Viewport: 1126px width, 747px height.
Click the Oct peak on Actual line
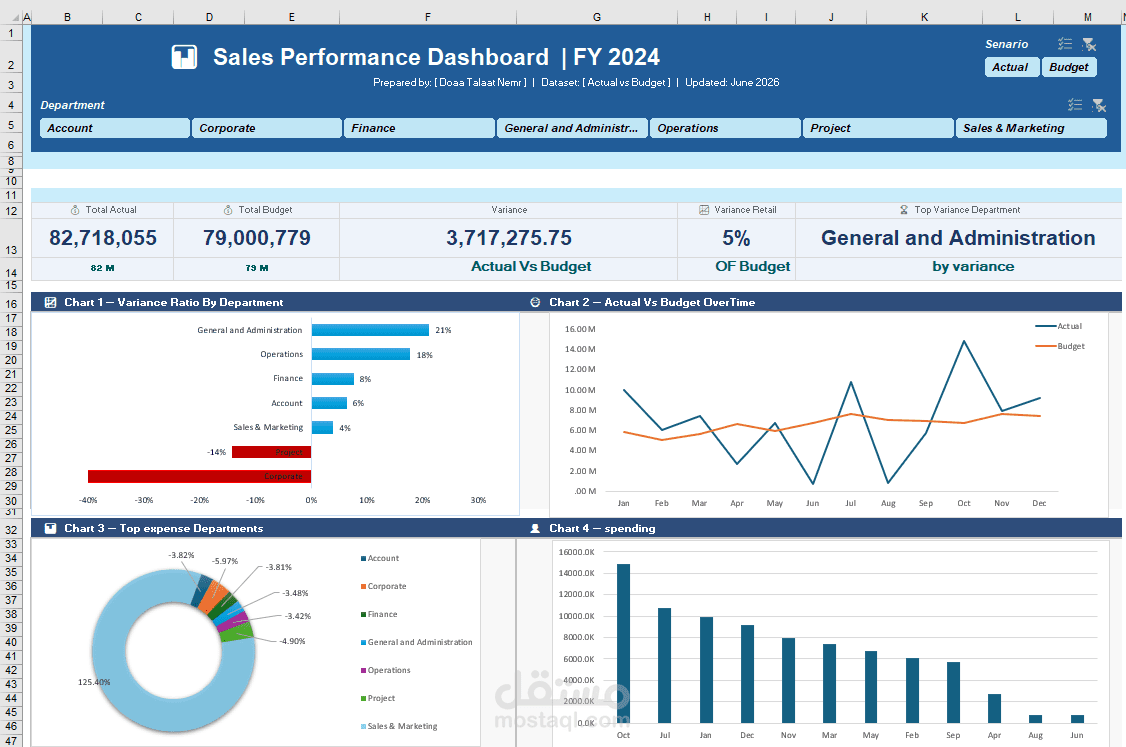click(964, 341)
